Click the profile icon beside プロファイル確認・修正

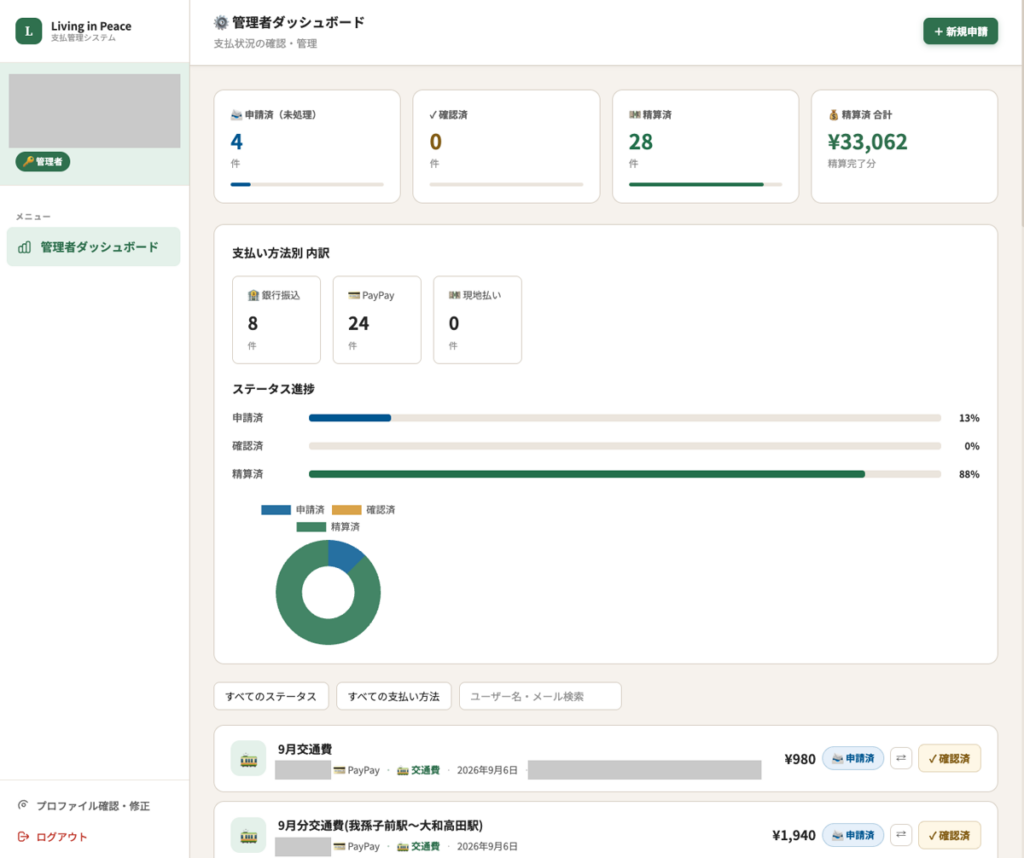[23, 805]
